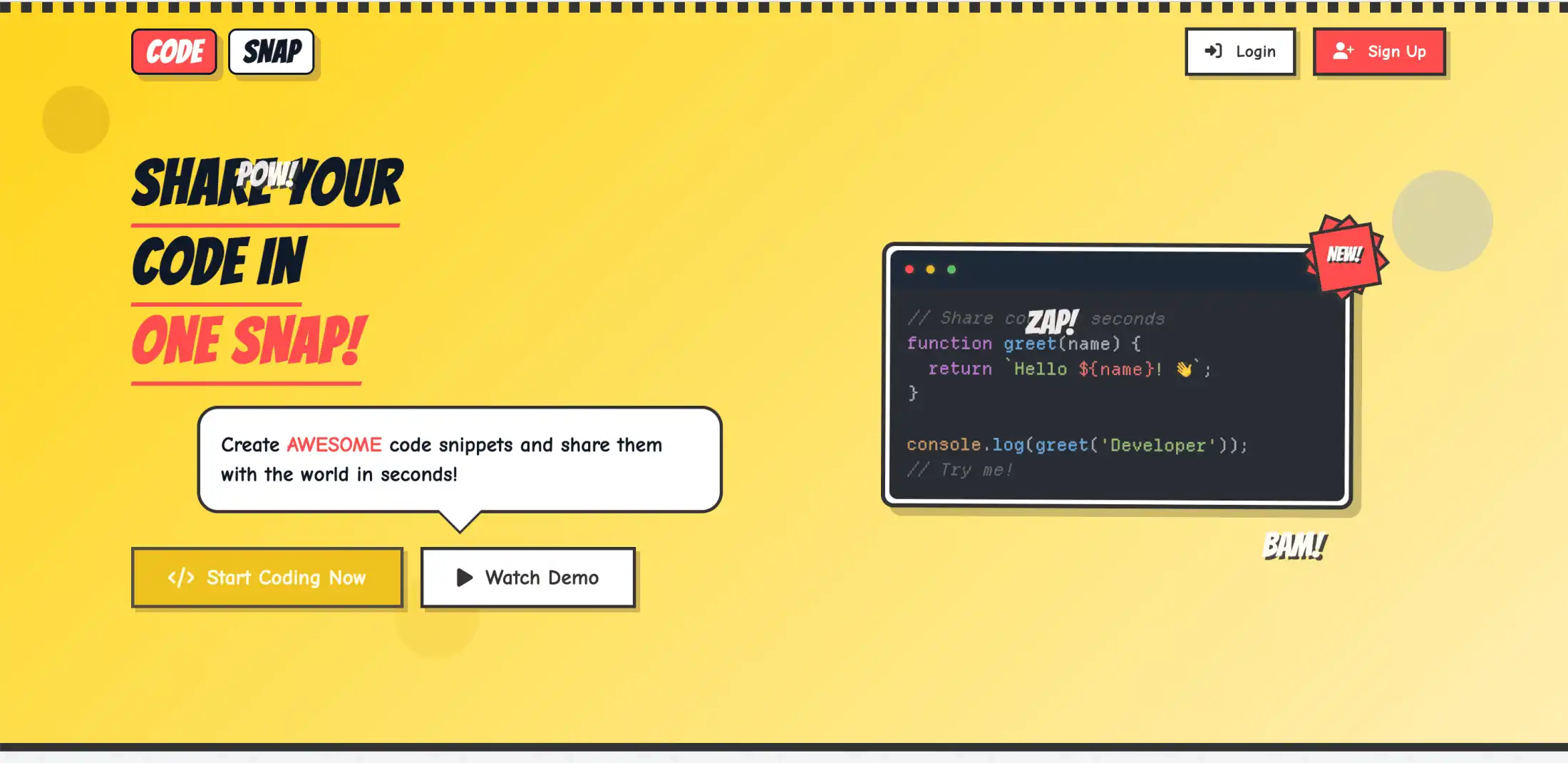Click the green dot in code window
This screenshot has width=1568, height=763.
pos(951,270)
